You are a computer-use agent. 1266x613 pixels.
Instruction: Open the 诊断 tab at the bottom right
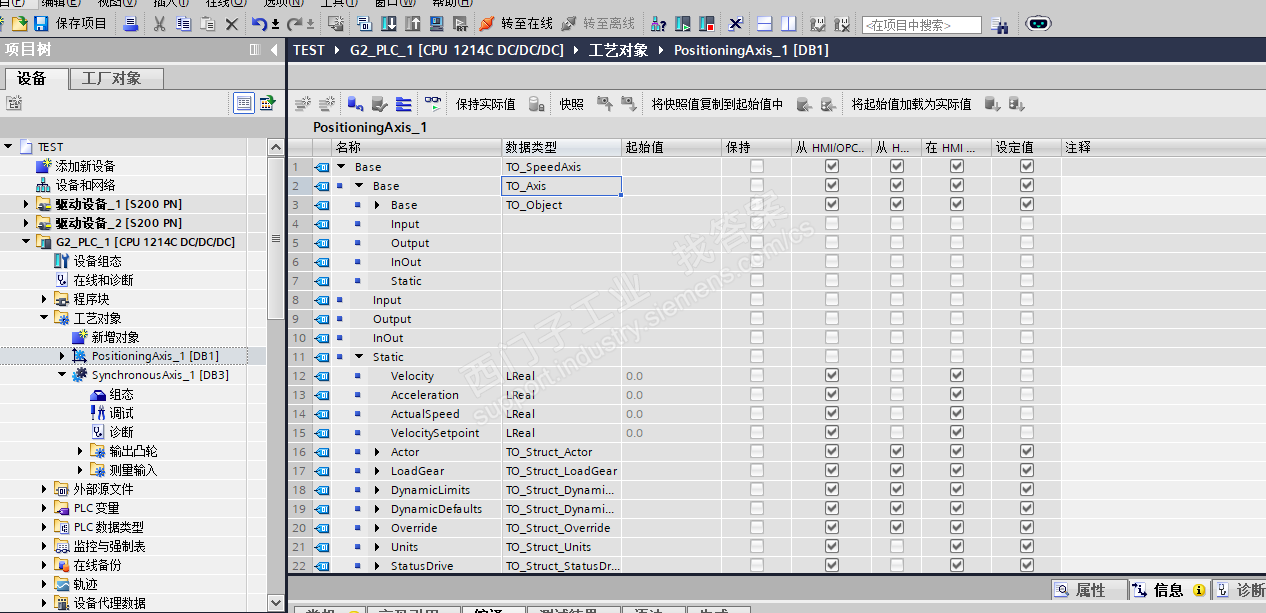(1239, 590)
